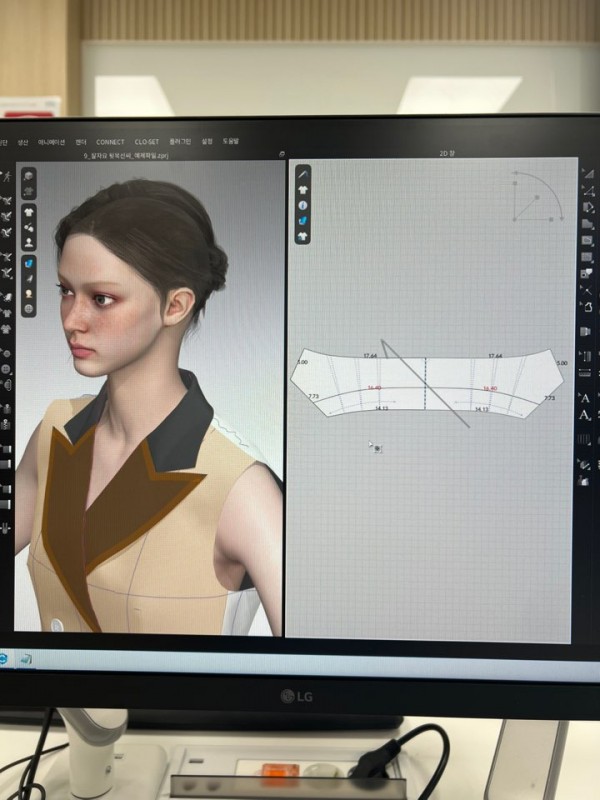Toggle garment display shirt icon in 3D viewport
600x800 pixels.
coord(29,213)
